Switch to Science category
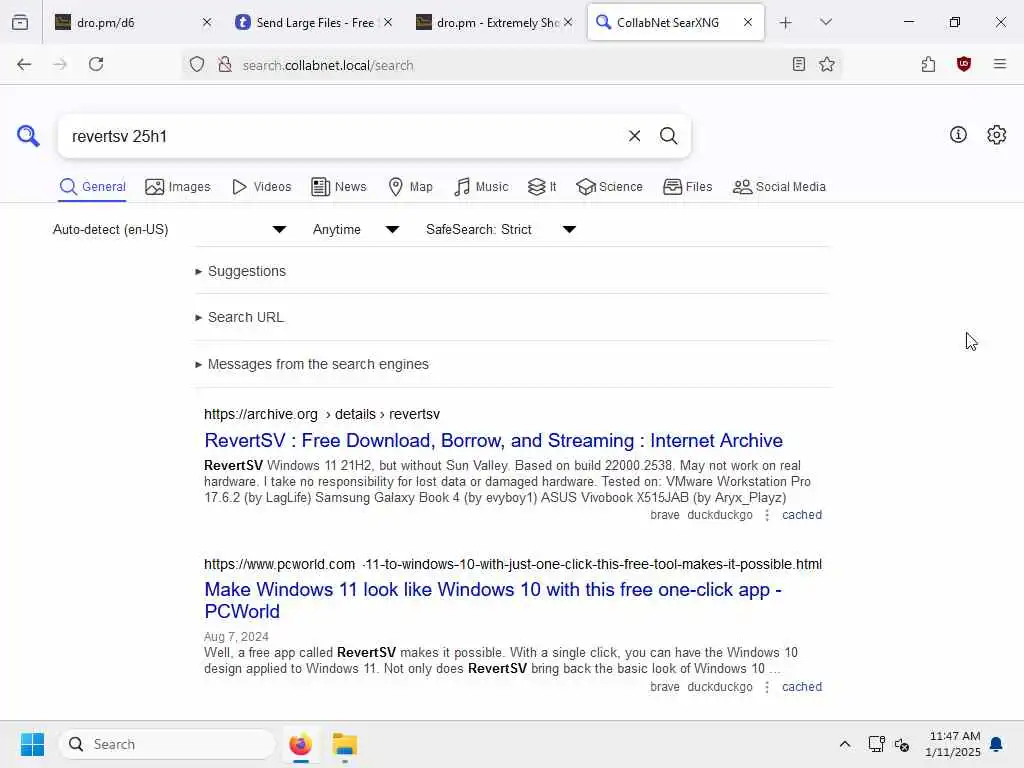 tap(609, 187)
